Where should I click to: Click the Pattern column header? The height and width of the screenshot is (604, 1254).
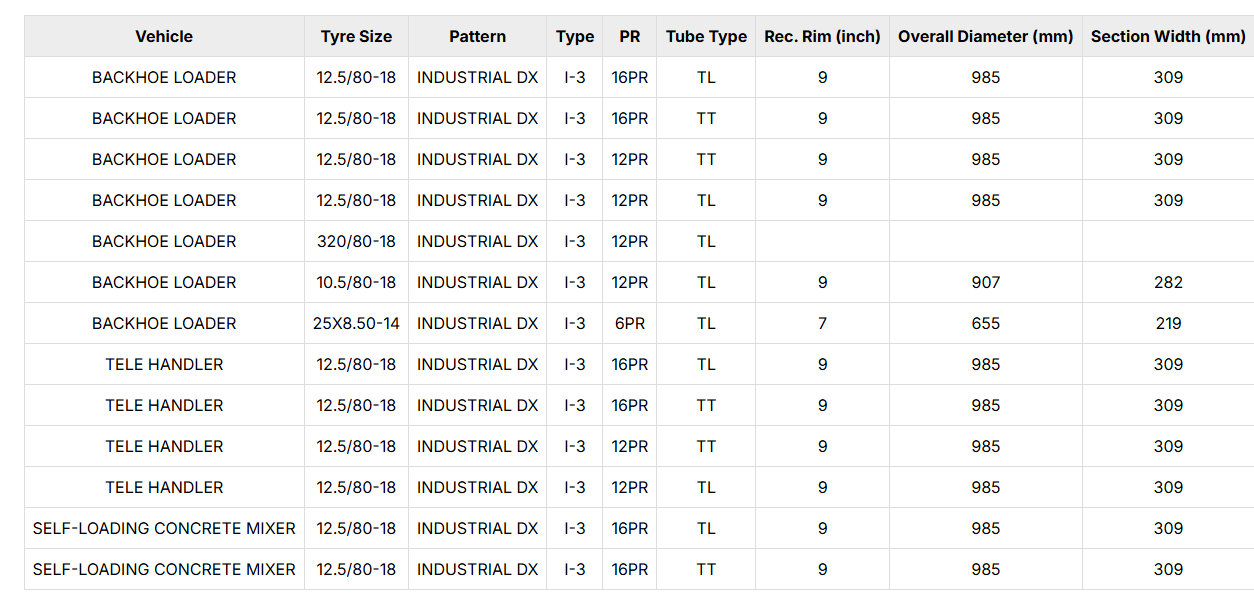[x=477, y=36]
